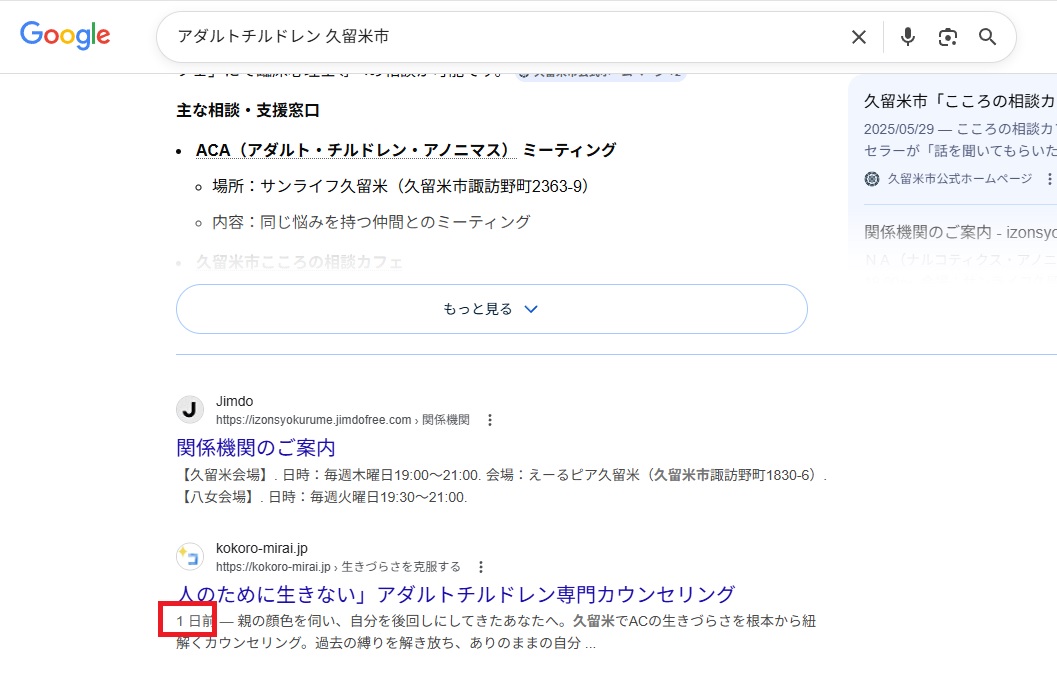Click the ACA アダルト・チルドレン・アノニマス link
Image resolution: width=1057 pixels, height=686 pixels.
[x=356, y=150]
